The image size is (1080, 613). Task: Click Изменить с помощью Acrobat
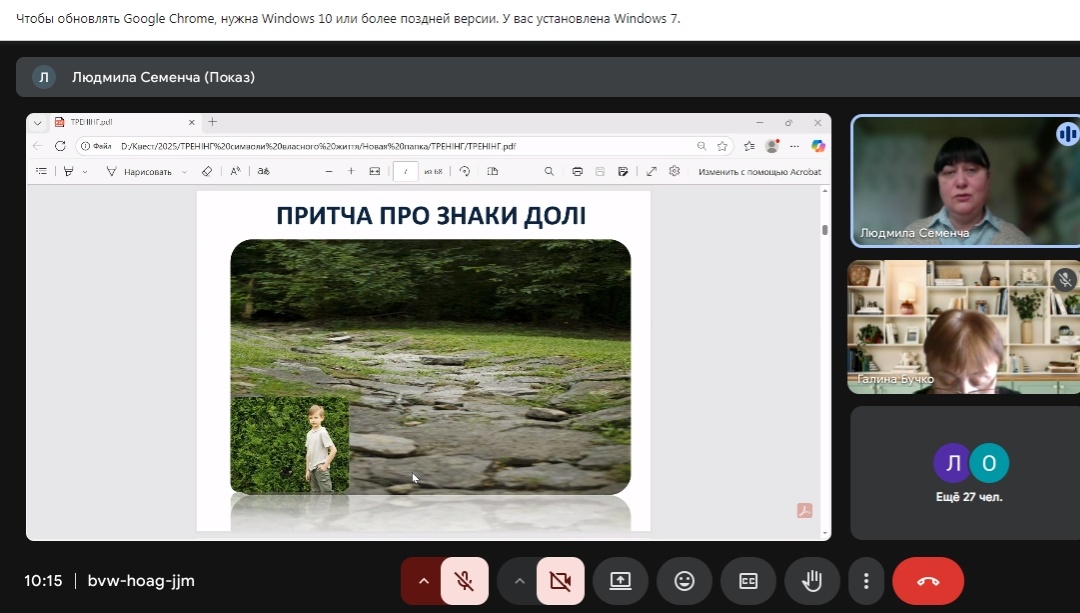click(x=758, y=170)
